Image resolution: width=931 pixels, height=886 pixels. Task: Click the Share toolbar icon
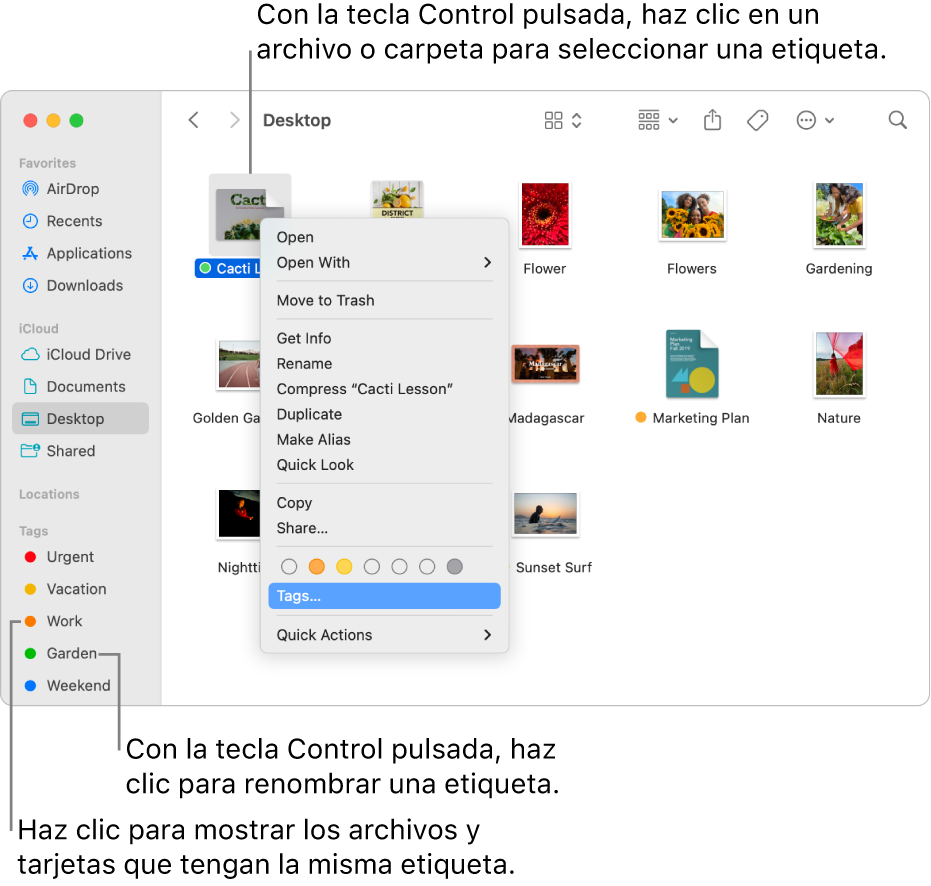point(712,120)
